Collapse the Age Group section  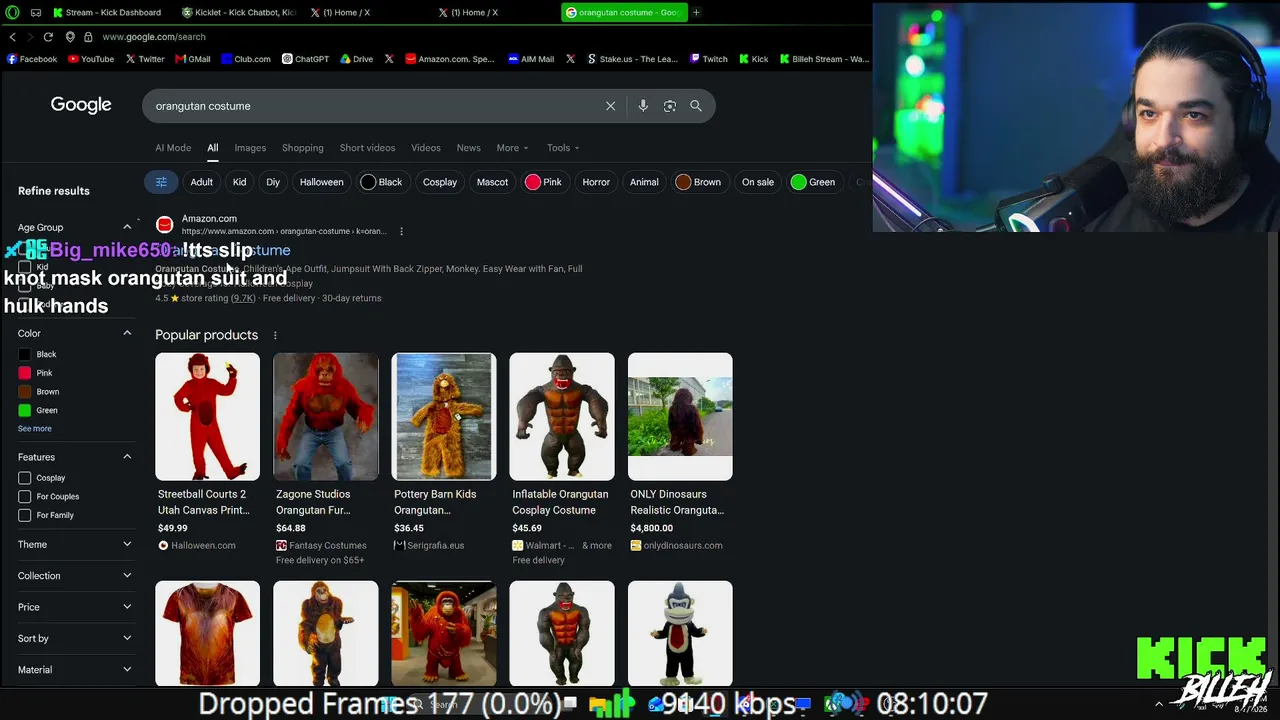click(x=127, y=227)
